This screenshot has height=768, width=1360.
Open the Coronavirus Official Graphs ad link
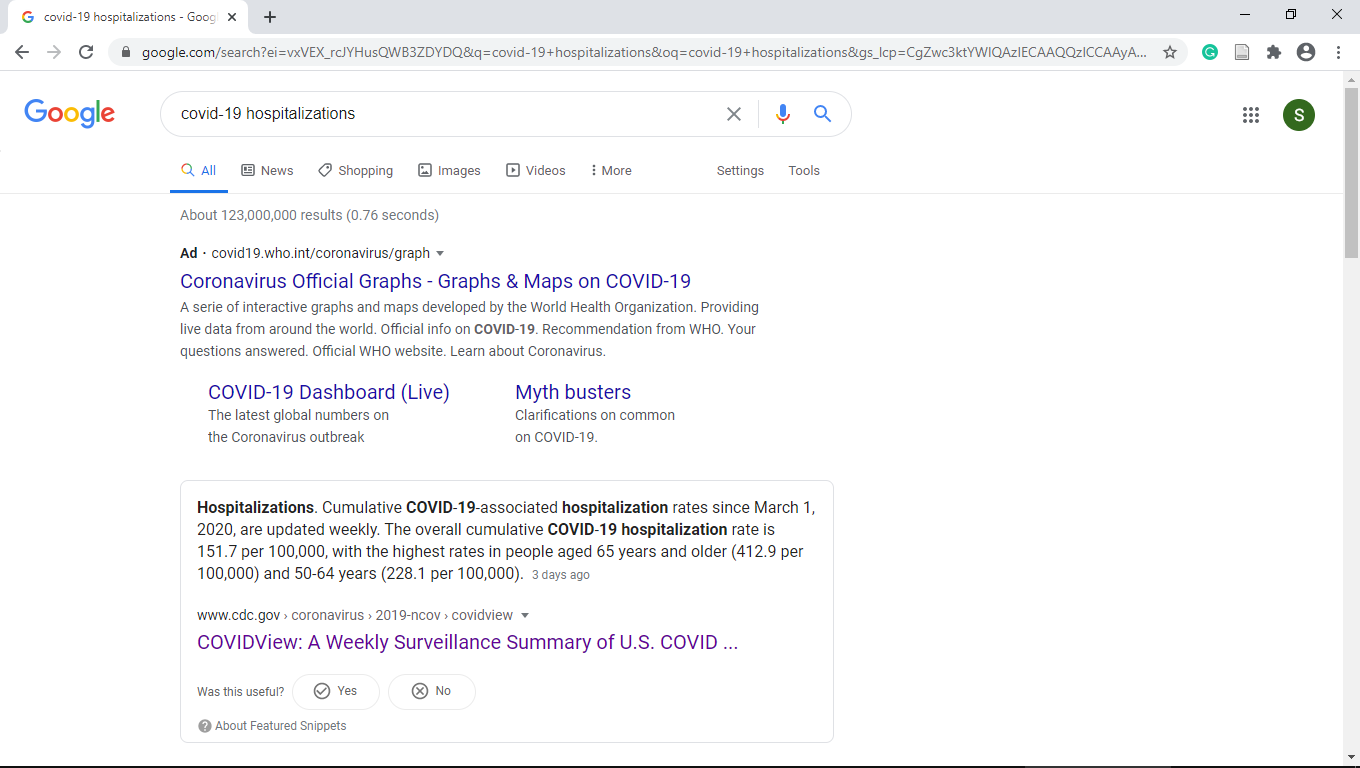point(435,281)
